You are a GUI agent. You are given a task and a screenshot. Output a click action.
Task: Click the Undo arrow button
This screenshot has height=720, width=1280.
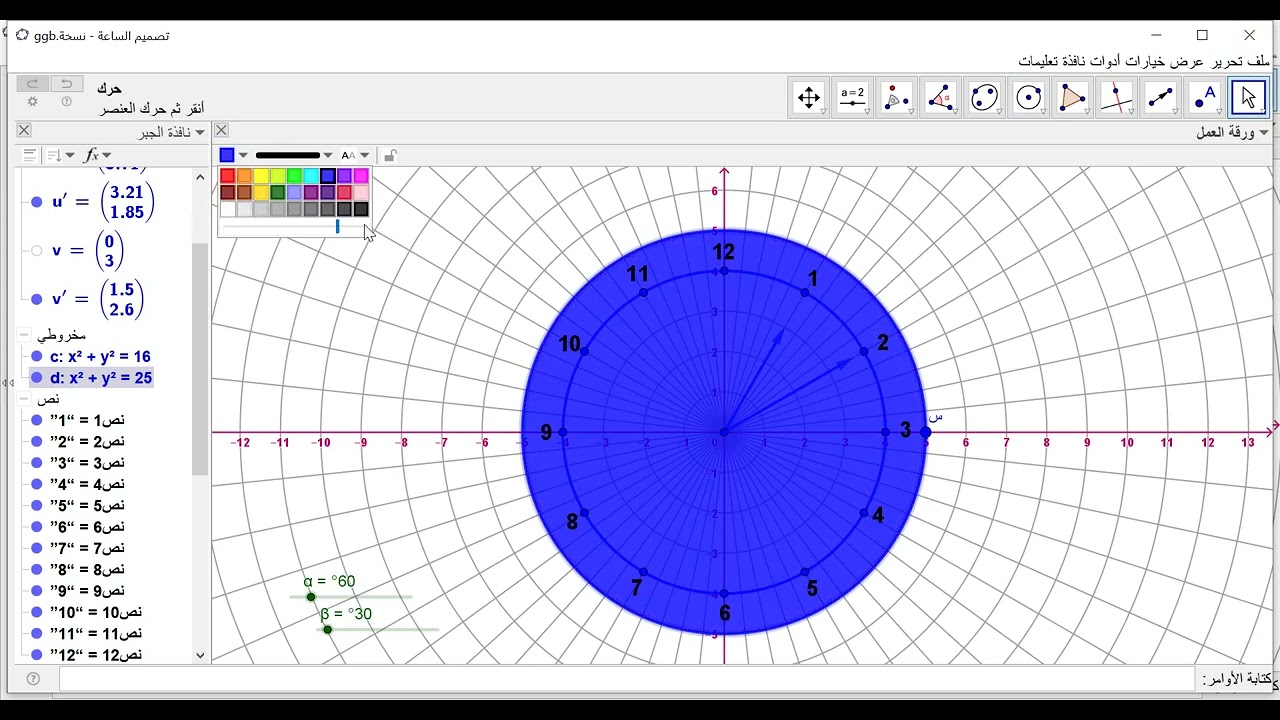[x=67, y=84]
